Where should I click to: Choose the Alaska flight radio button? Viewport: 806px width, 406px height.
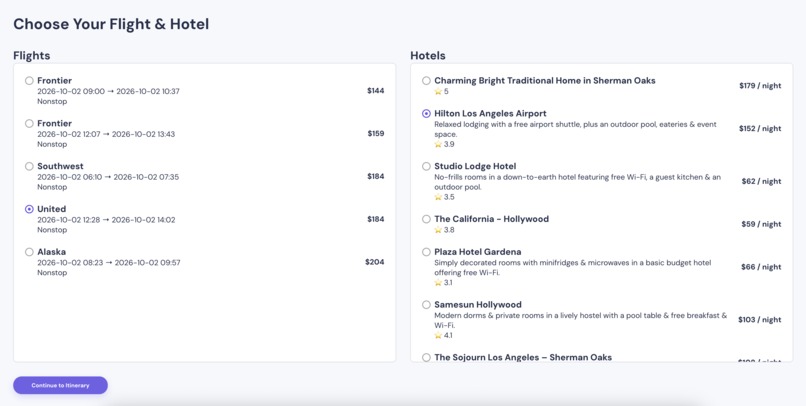pos(29,252)
